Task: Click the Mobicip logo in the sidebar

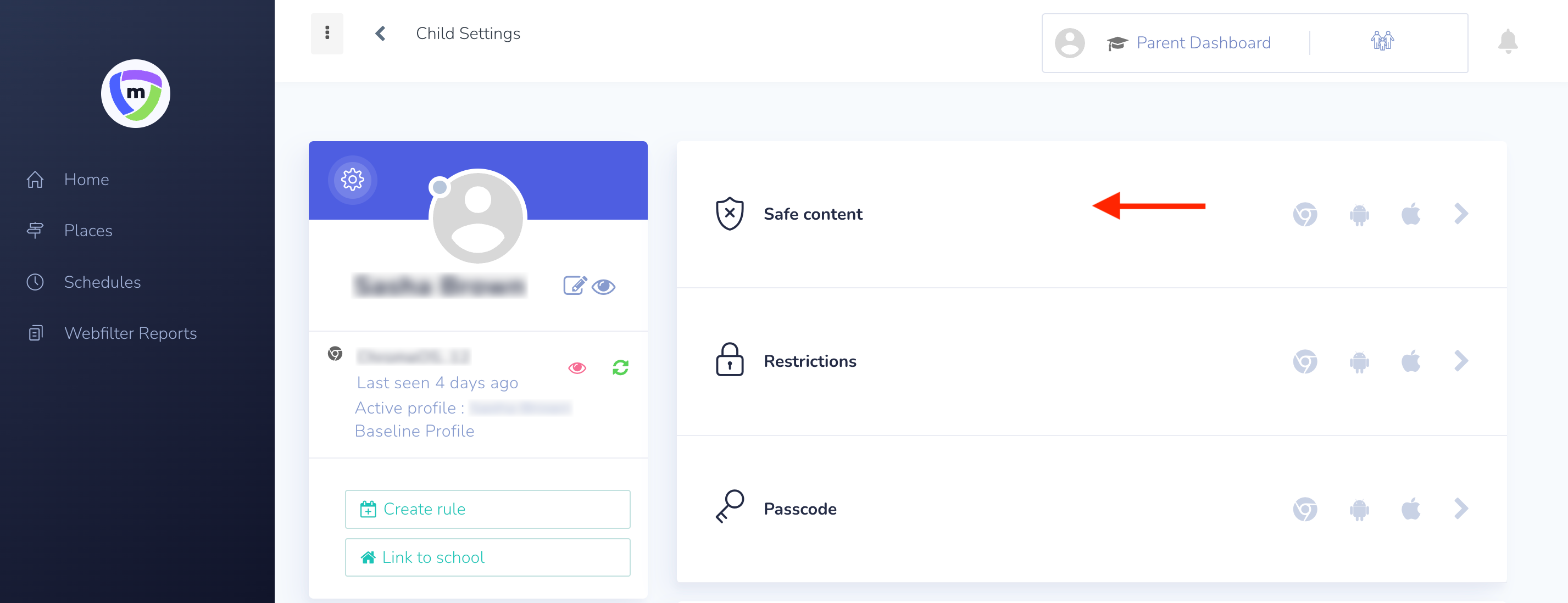Action: (135, 94)
